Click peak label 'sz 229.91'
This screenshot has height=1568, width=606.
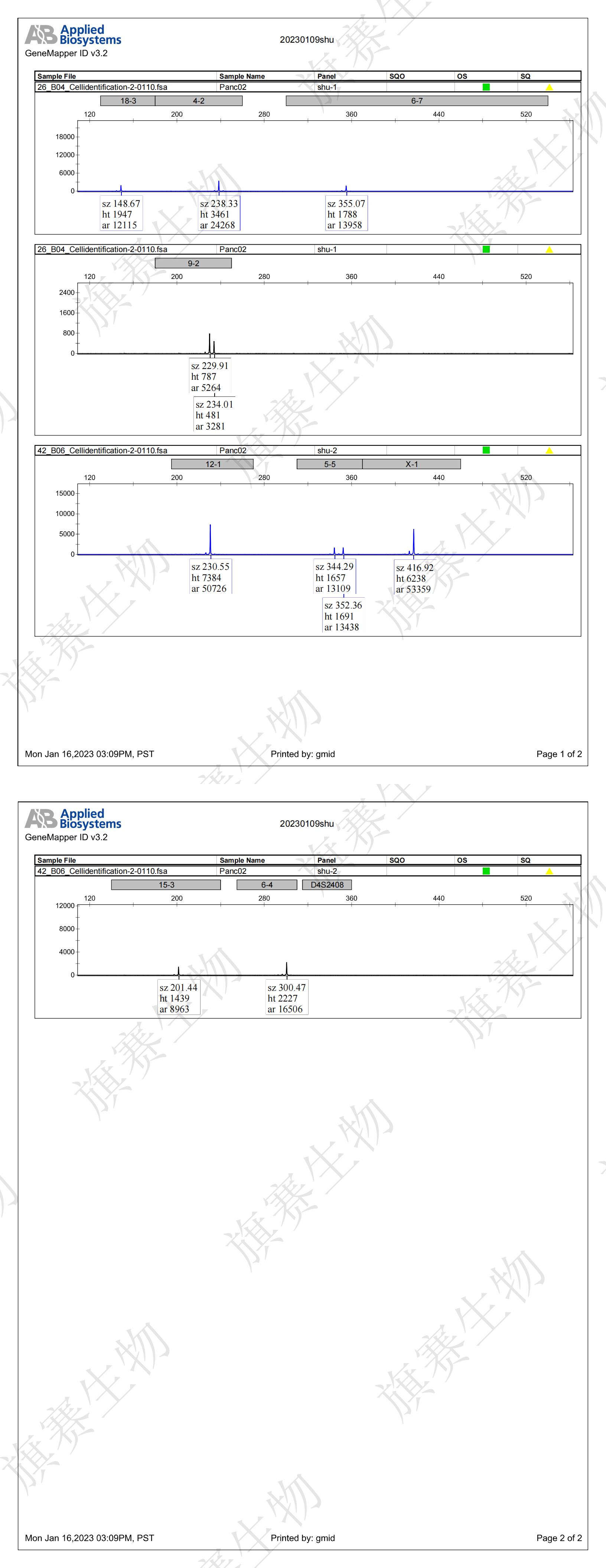[x=209, y=366]
